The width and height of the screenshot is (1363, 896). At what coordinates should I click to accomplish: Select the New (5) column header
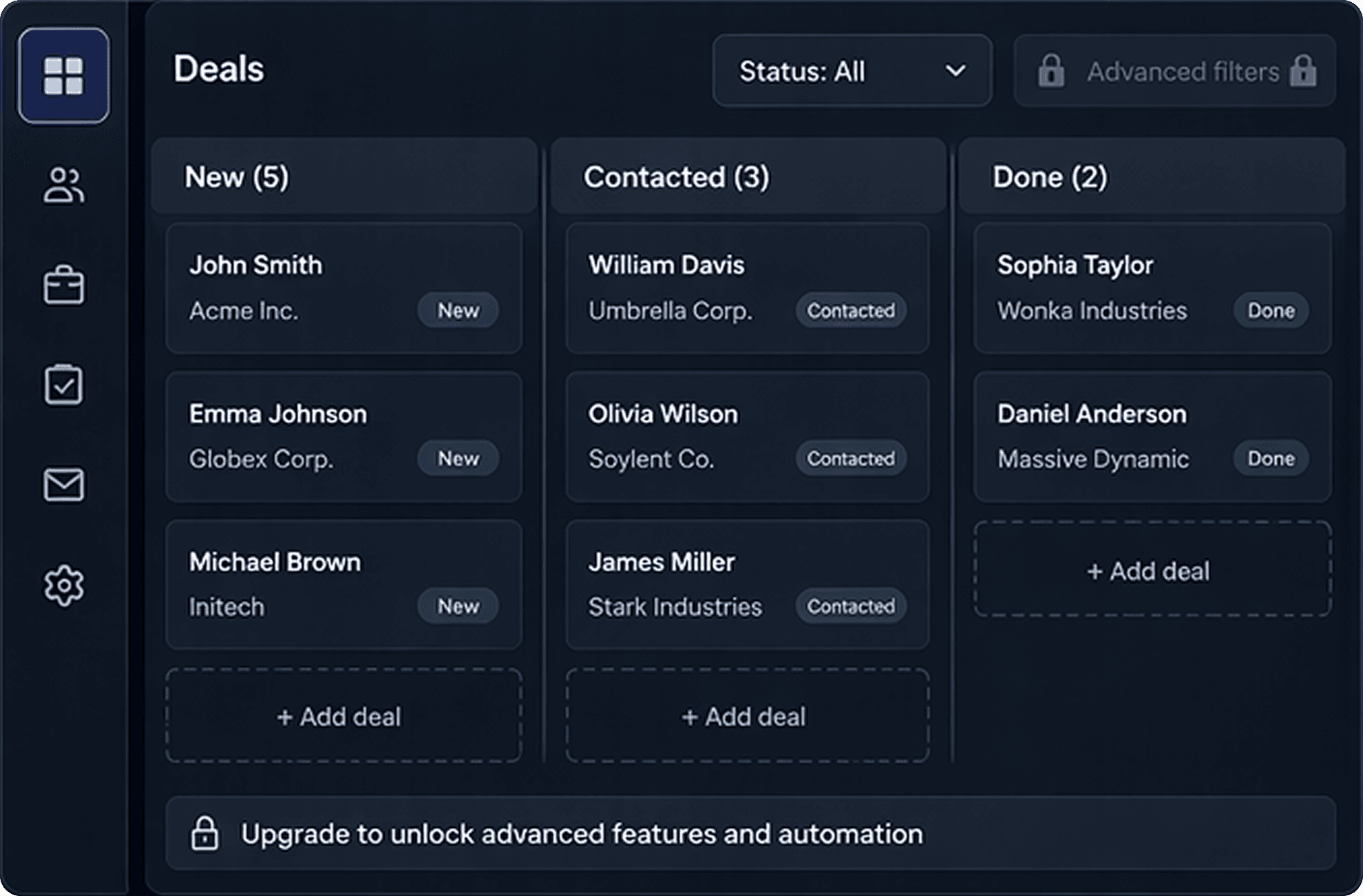click(x=344, y=176)
